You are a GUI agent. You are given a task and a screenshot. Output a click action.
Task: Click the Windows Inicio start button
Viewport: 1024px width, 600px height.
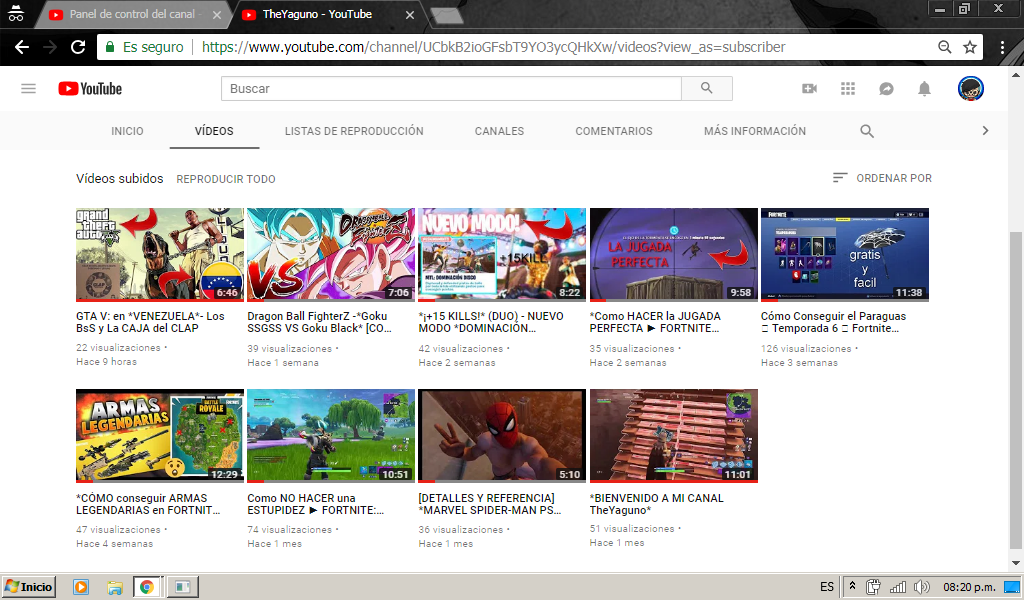29,586
